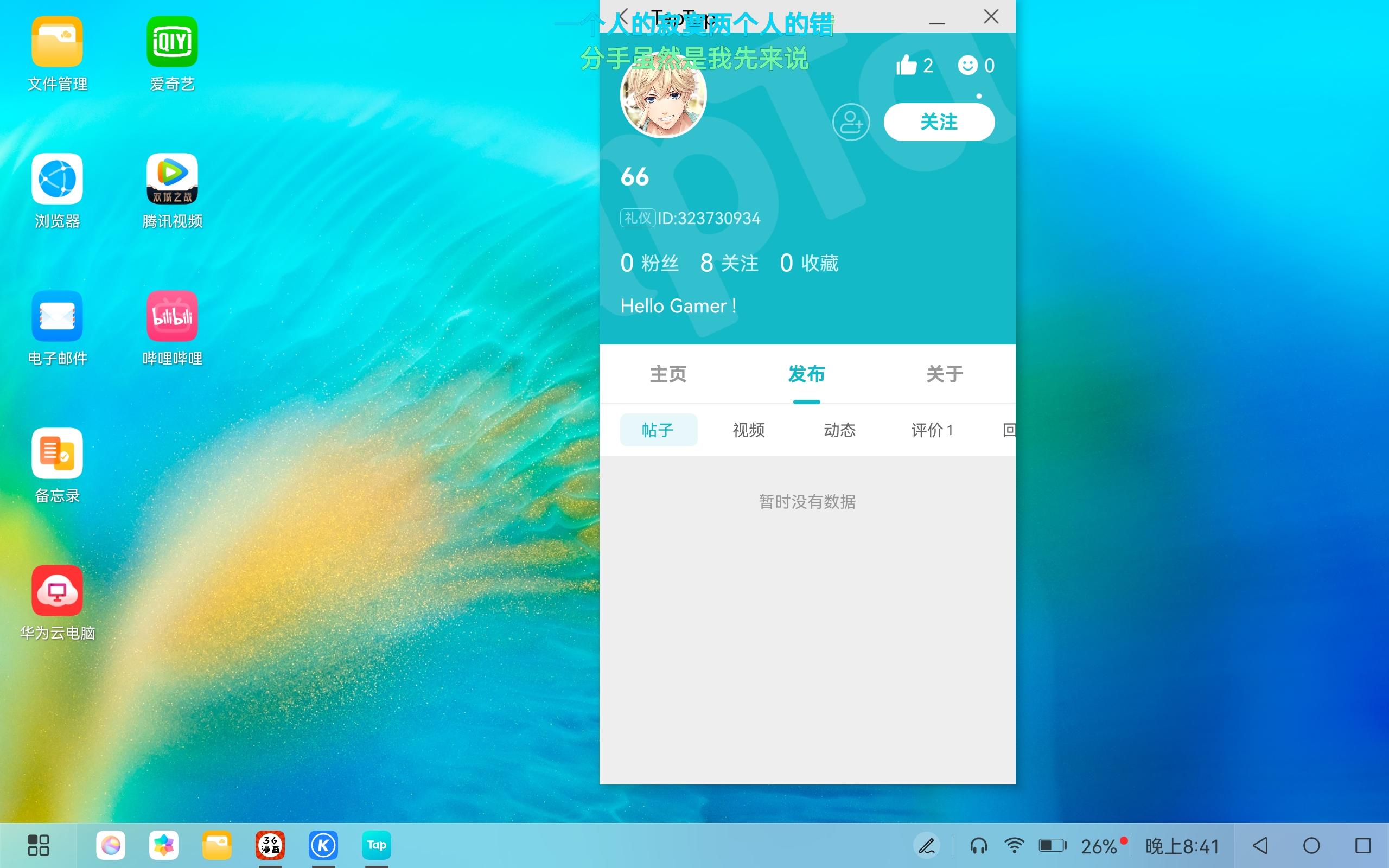The image size is (1389, 868).
Task: Launch 华为云电脑 Huawei Cloud PC
Action: pos(57,591)
